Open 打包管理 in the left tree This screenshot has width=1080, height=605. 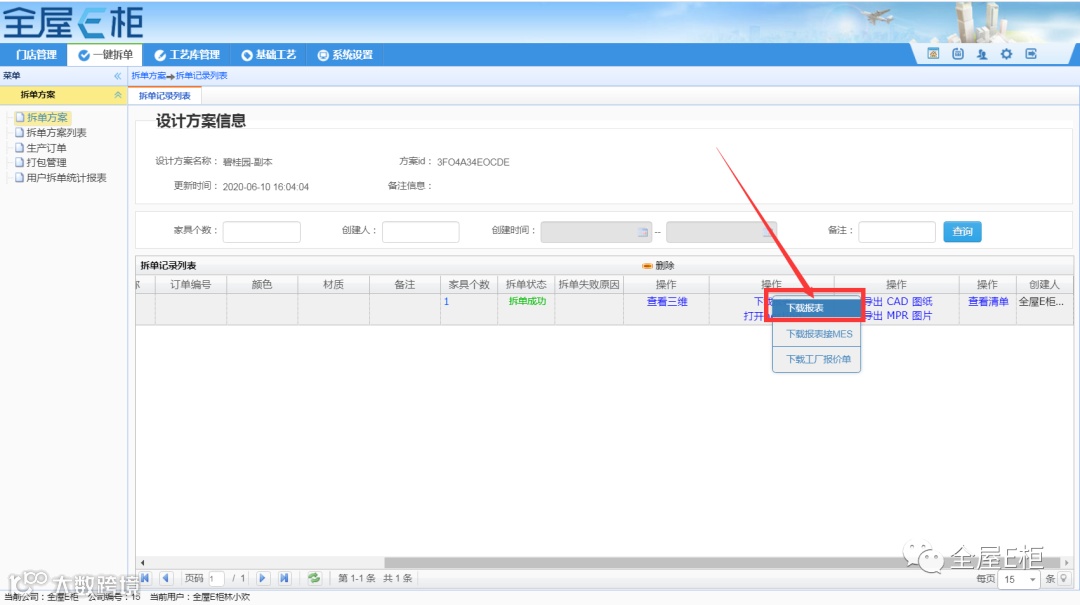[46, 163]
